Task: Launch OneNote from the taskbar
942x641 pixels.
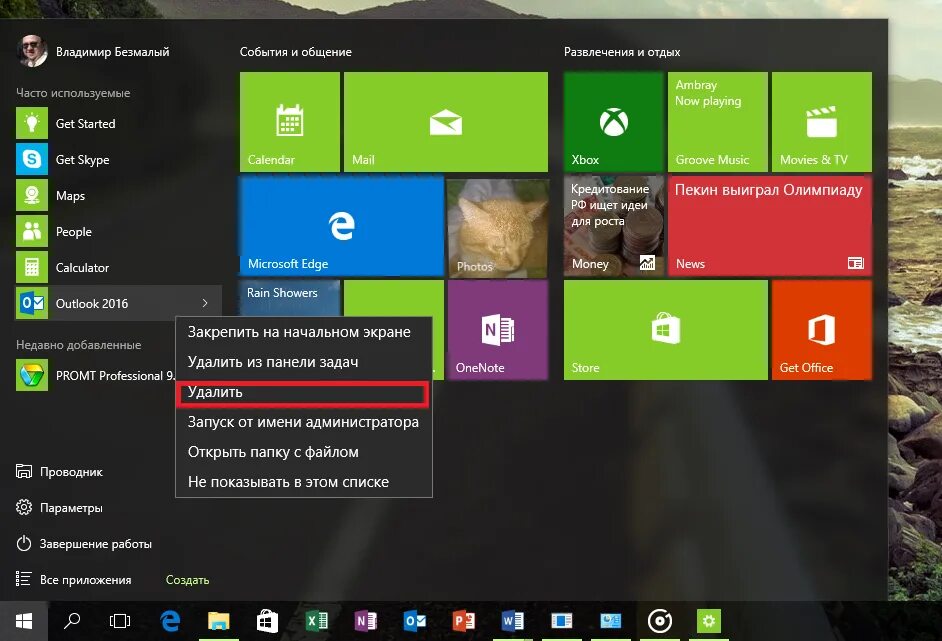Action: (365, 621)
